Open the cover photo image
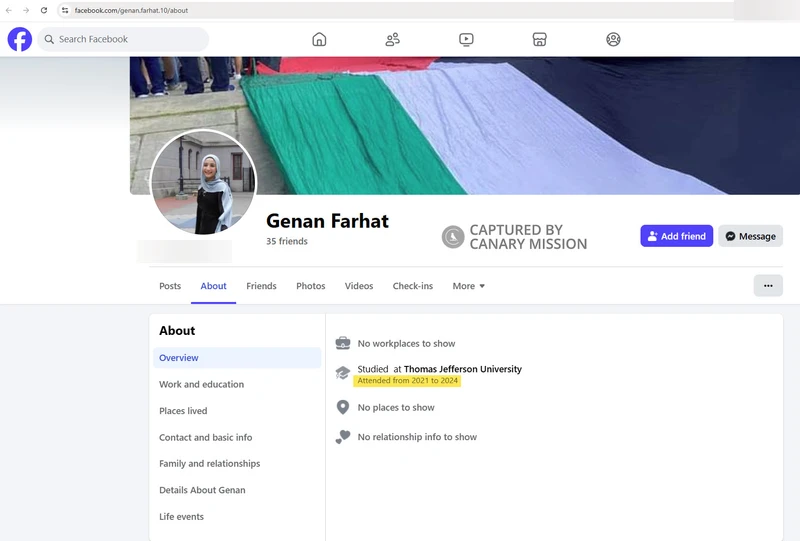 tap(465, 126)
